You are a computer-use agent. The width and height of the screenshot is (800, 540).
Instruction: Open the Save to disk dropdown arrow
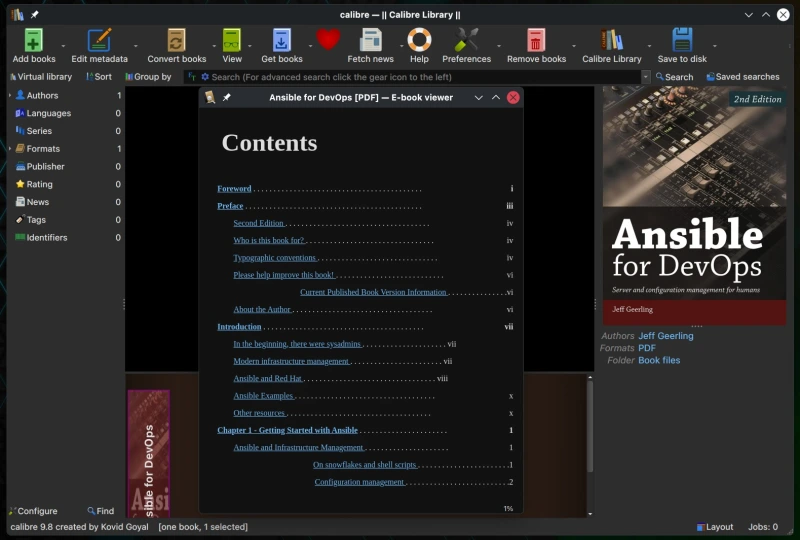click(714, 46)
